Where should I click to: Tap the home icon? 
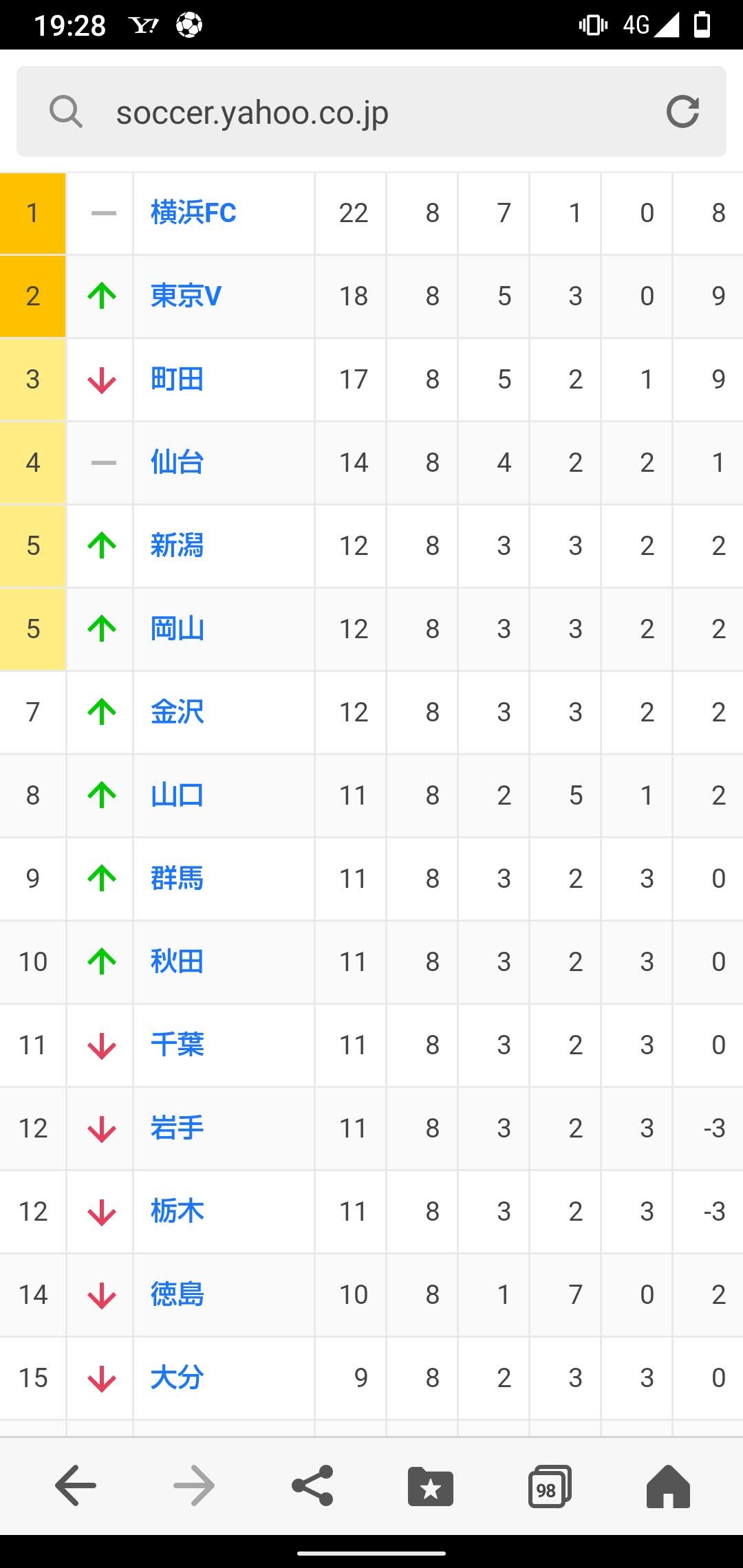click(x=668, y=1486)
